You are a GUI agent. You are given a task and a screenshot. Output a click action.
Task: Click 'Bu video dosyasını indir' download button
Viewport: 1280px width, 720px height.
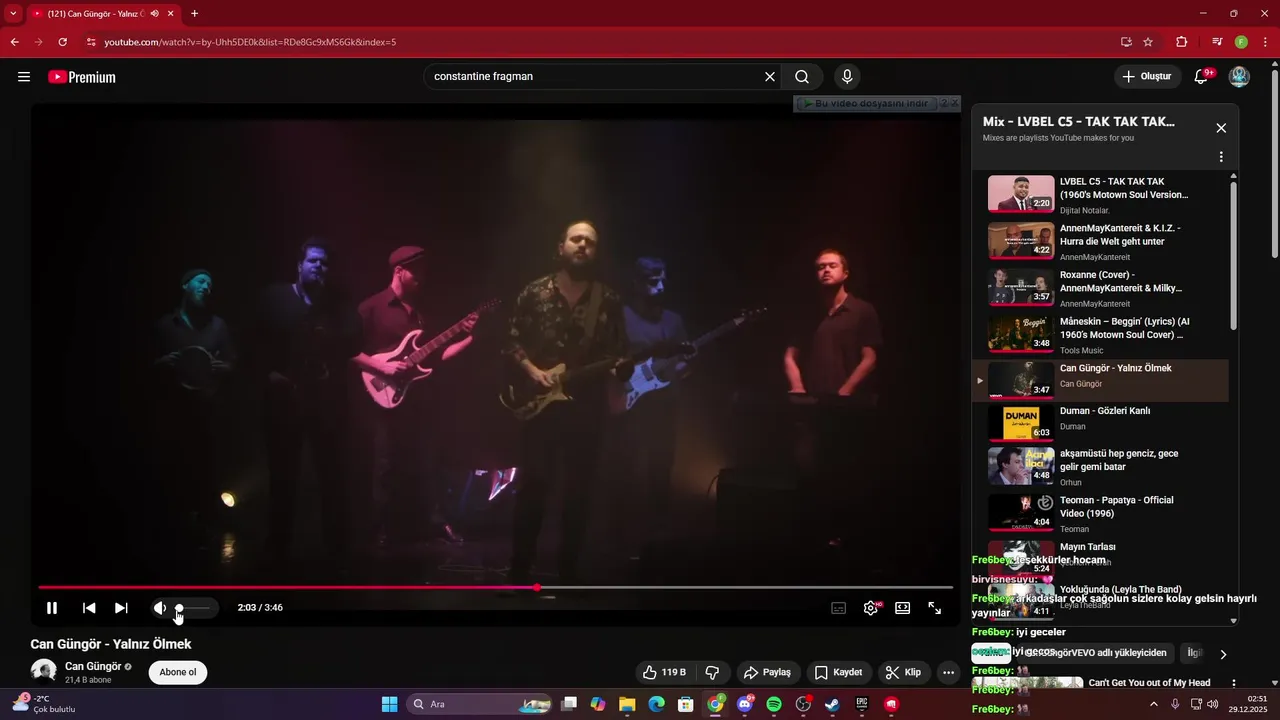click(866, 104)
